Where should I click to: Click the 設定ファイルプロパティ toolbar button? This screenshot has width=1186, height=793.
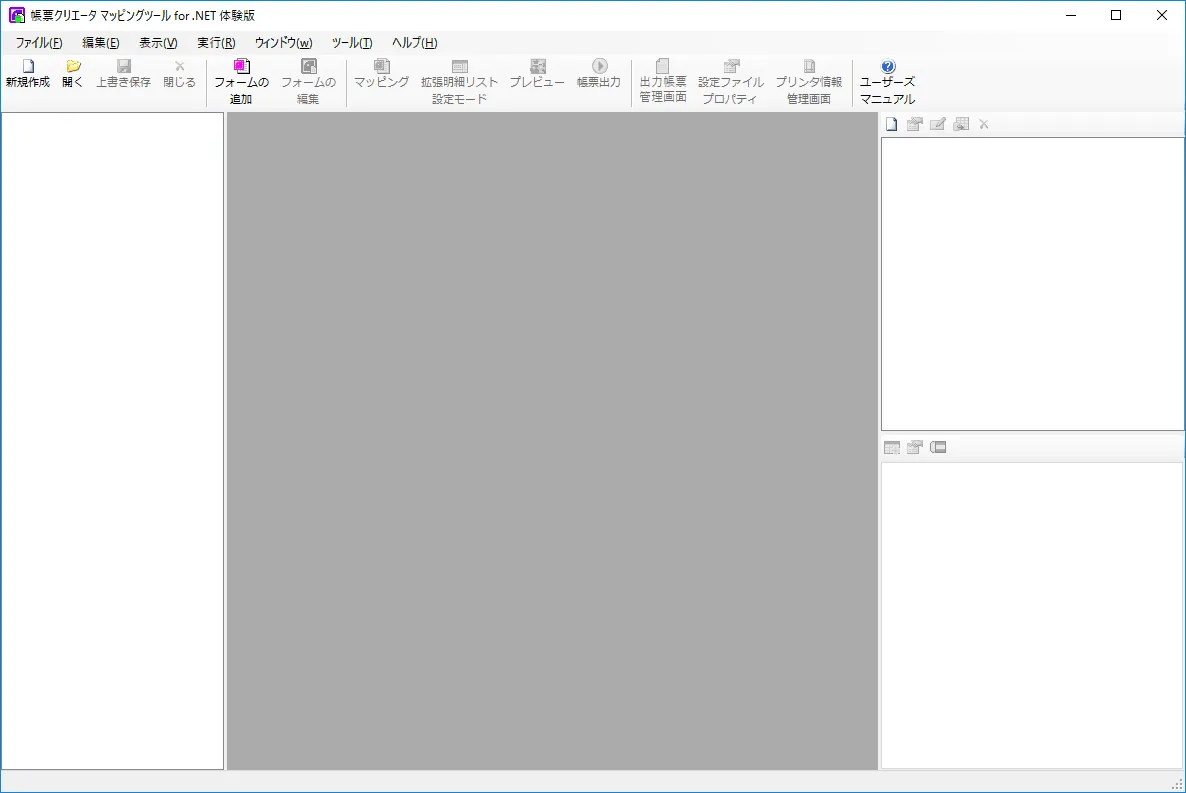click(x=731, y=66)
